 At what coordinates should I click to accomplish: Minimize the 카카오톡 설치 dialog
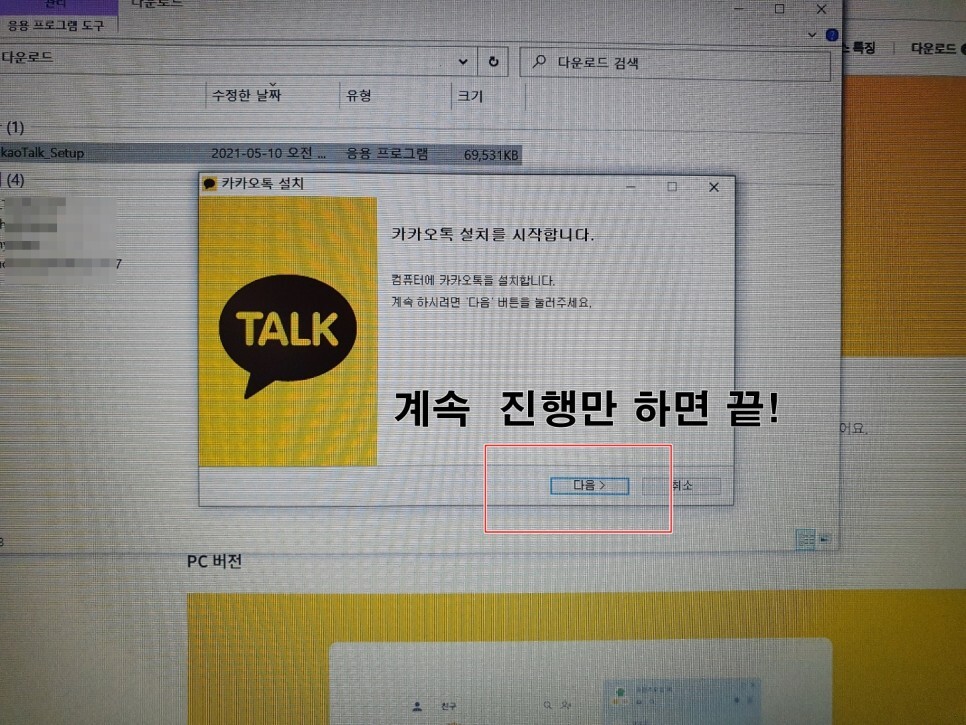630,186
